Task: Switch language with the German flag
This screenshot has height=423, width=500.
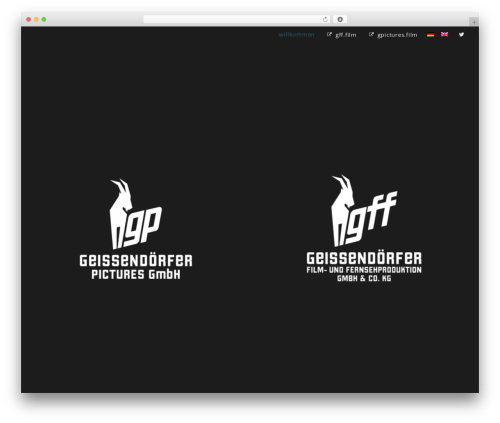Action: click(x=430, y=34)
